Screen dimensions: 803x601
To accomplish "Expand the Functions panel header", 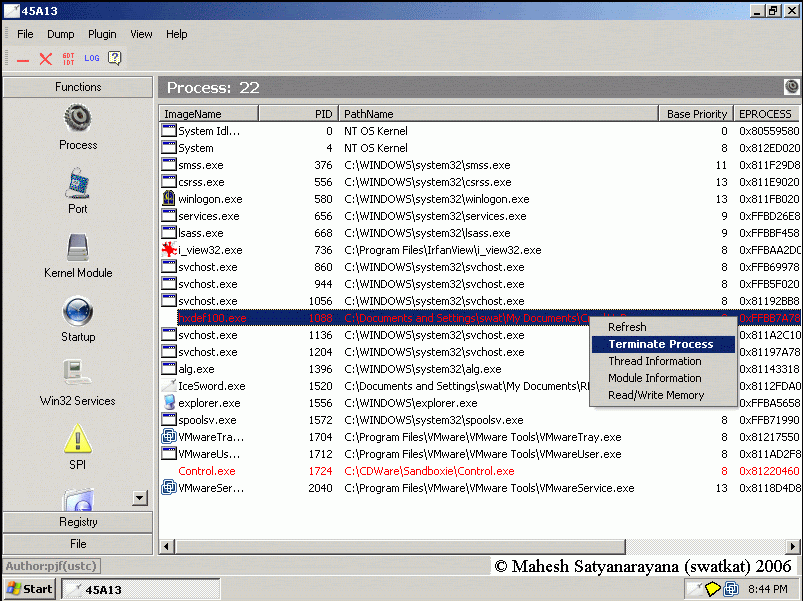I will click(x=78, y=87).
